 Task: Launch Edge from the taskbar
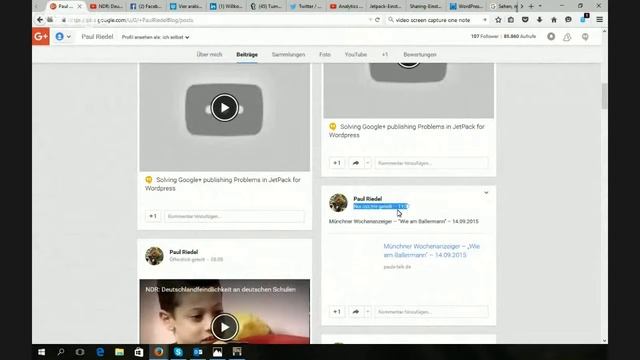pyautogui.click(x=100, y=352)
